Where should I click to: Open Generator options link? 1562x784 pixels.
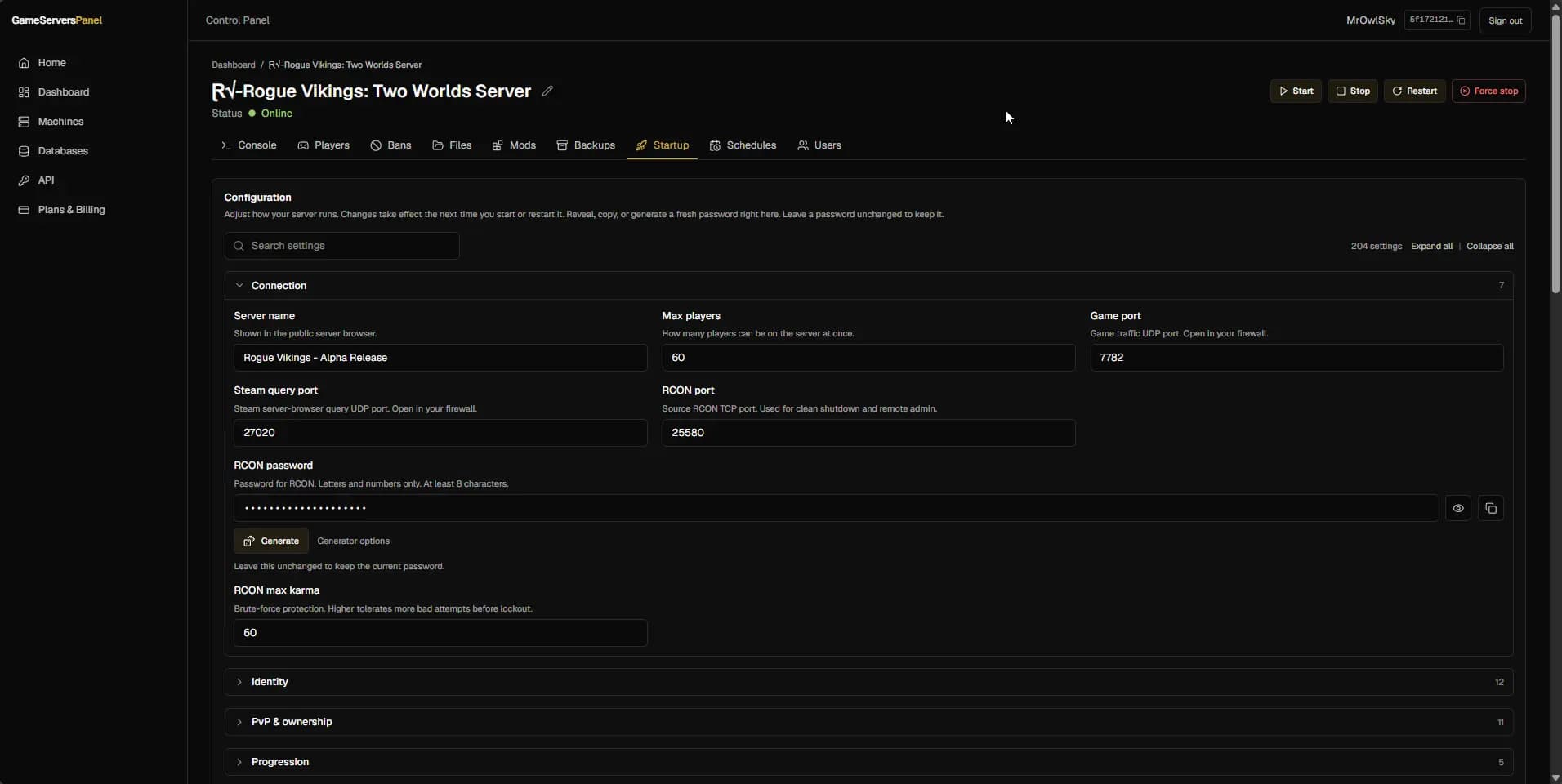[x=353, y=541]
